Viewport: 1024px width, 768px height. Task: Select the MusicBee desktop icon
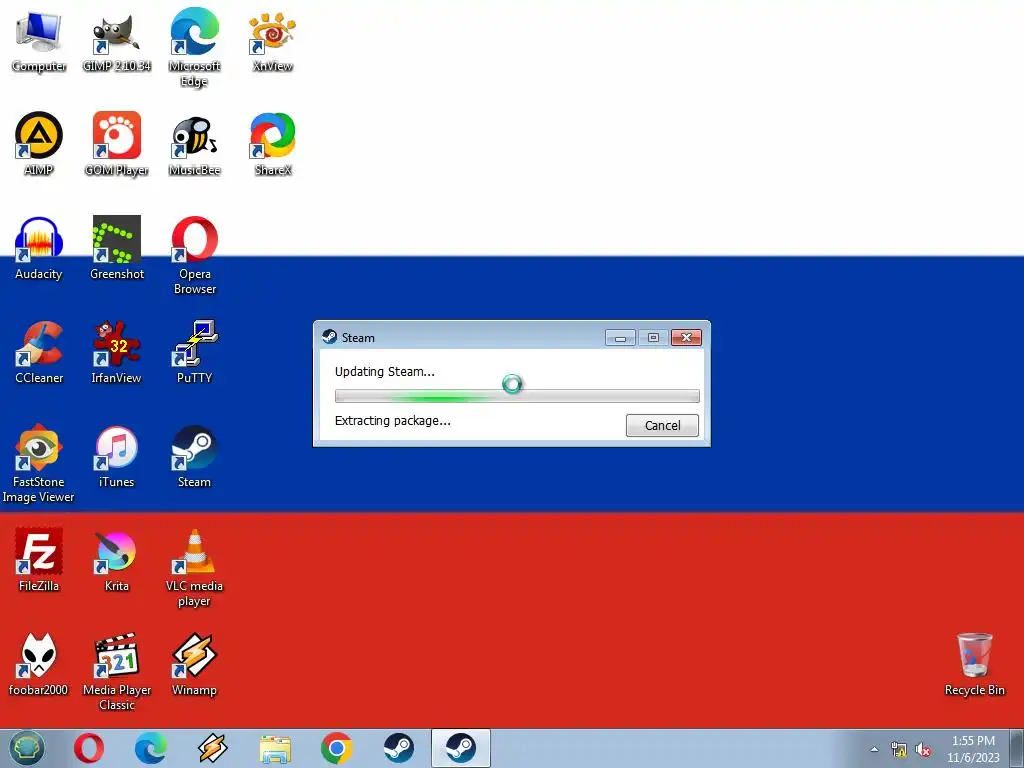[x=194, y=144]
